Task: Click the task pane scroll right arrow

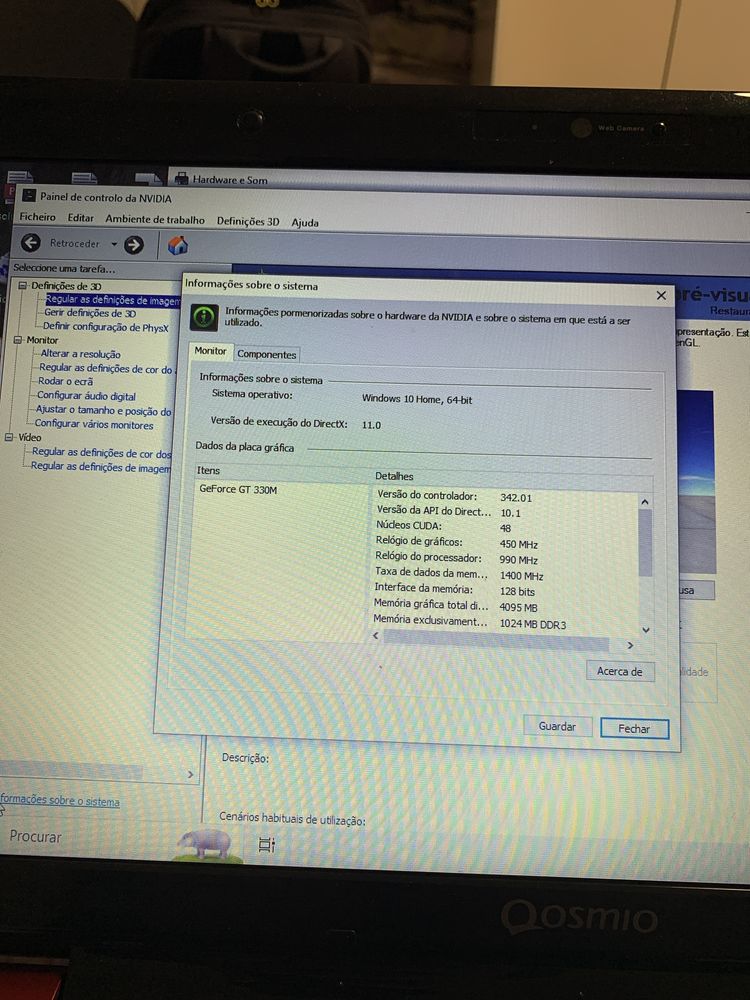Action: click(x=190, y=774)
